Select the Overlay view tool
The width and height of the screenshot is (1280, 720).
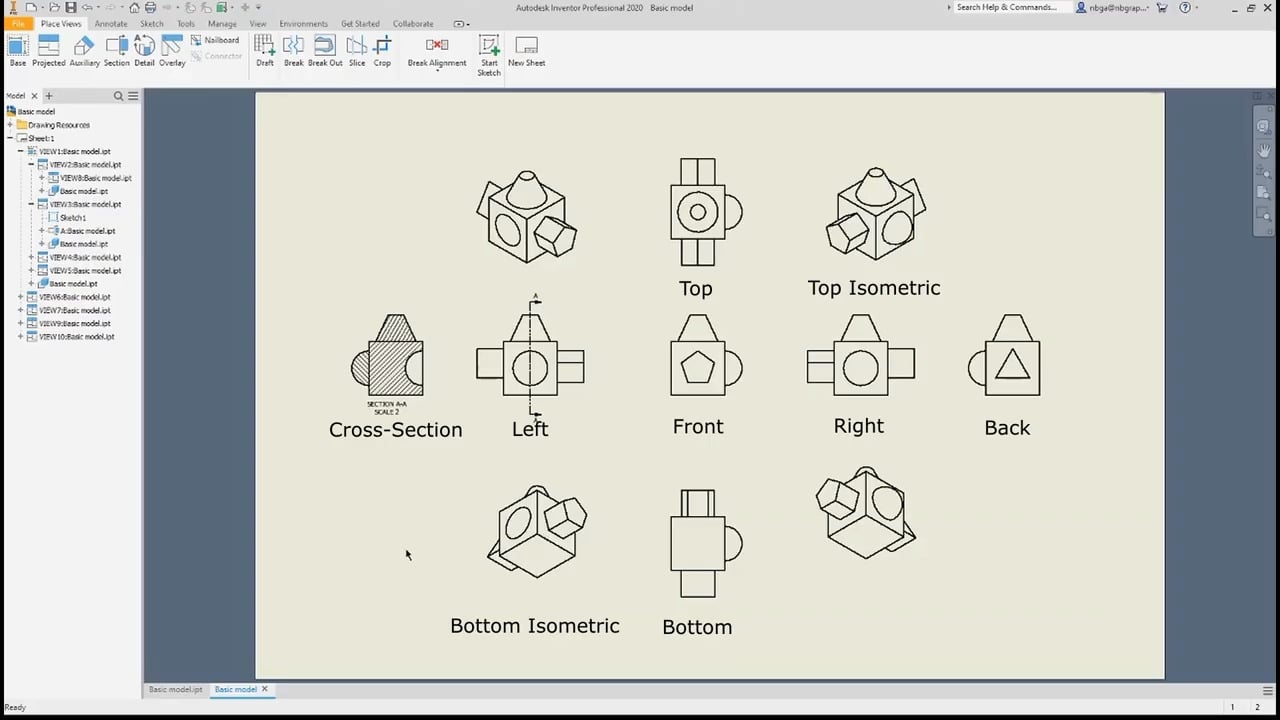(172, 51)
